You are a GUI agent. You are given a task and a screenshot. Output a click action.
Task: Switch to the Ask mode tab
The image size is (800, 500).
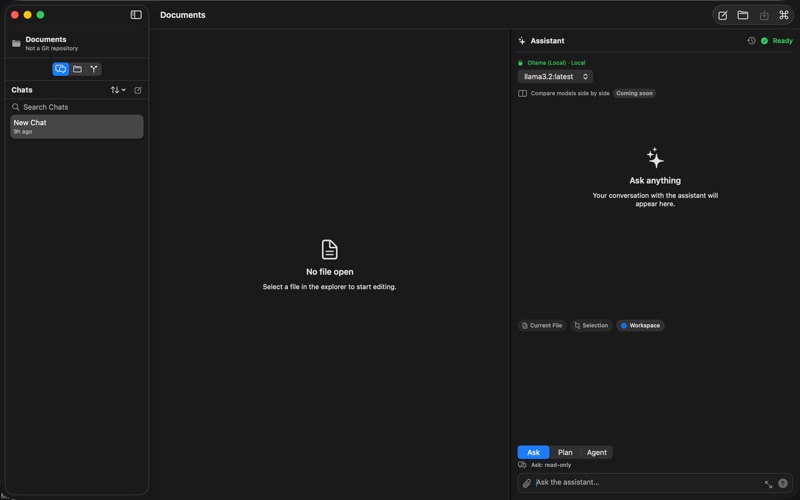[x=533, y=453]
